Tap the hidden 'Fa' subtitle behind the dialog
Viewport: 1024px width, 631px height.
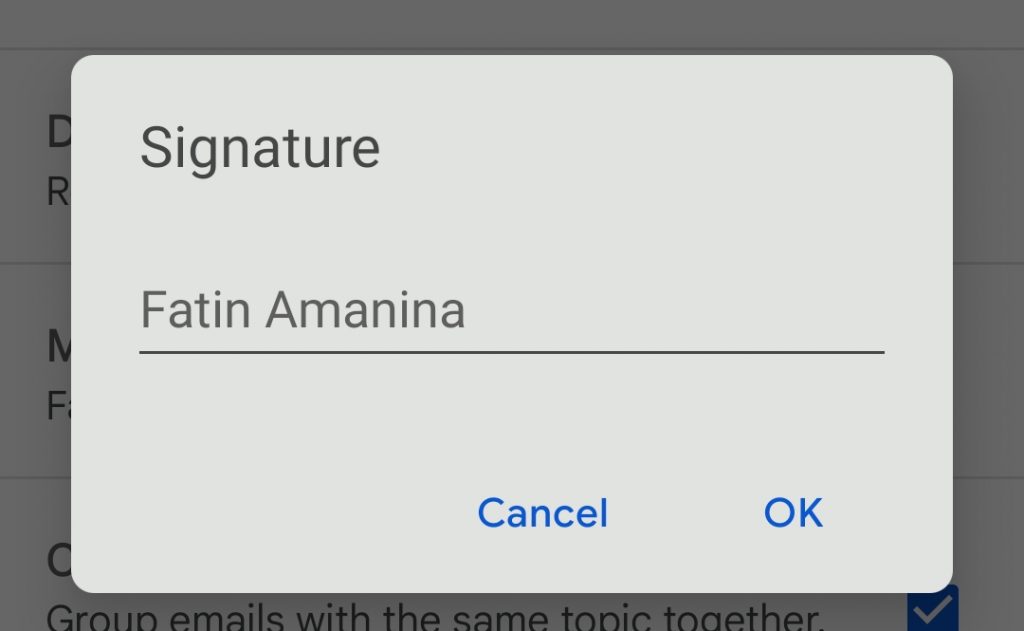(59, 406)
